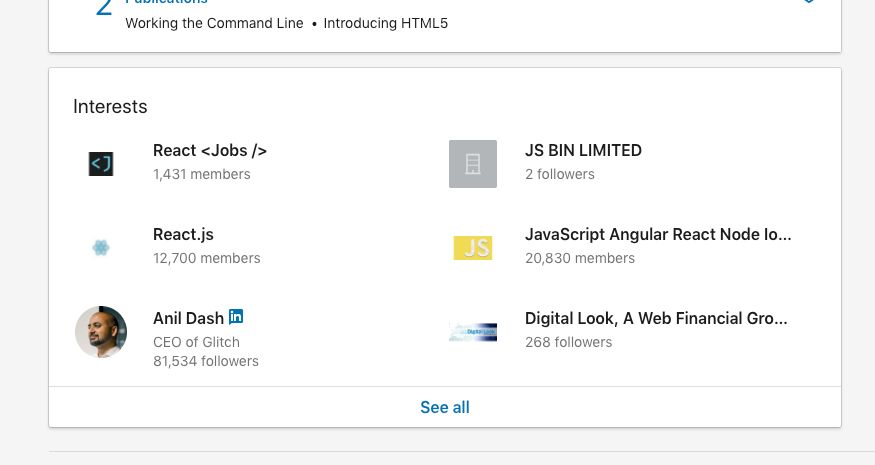Click the 'Introducing HTML5' publication text
This screenshot has height=465, width=875.
[x=386, y=23]
